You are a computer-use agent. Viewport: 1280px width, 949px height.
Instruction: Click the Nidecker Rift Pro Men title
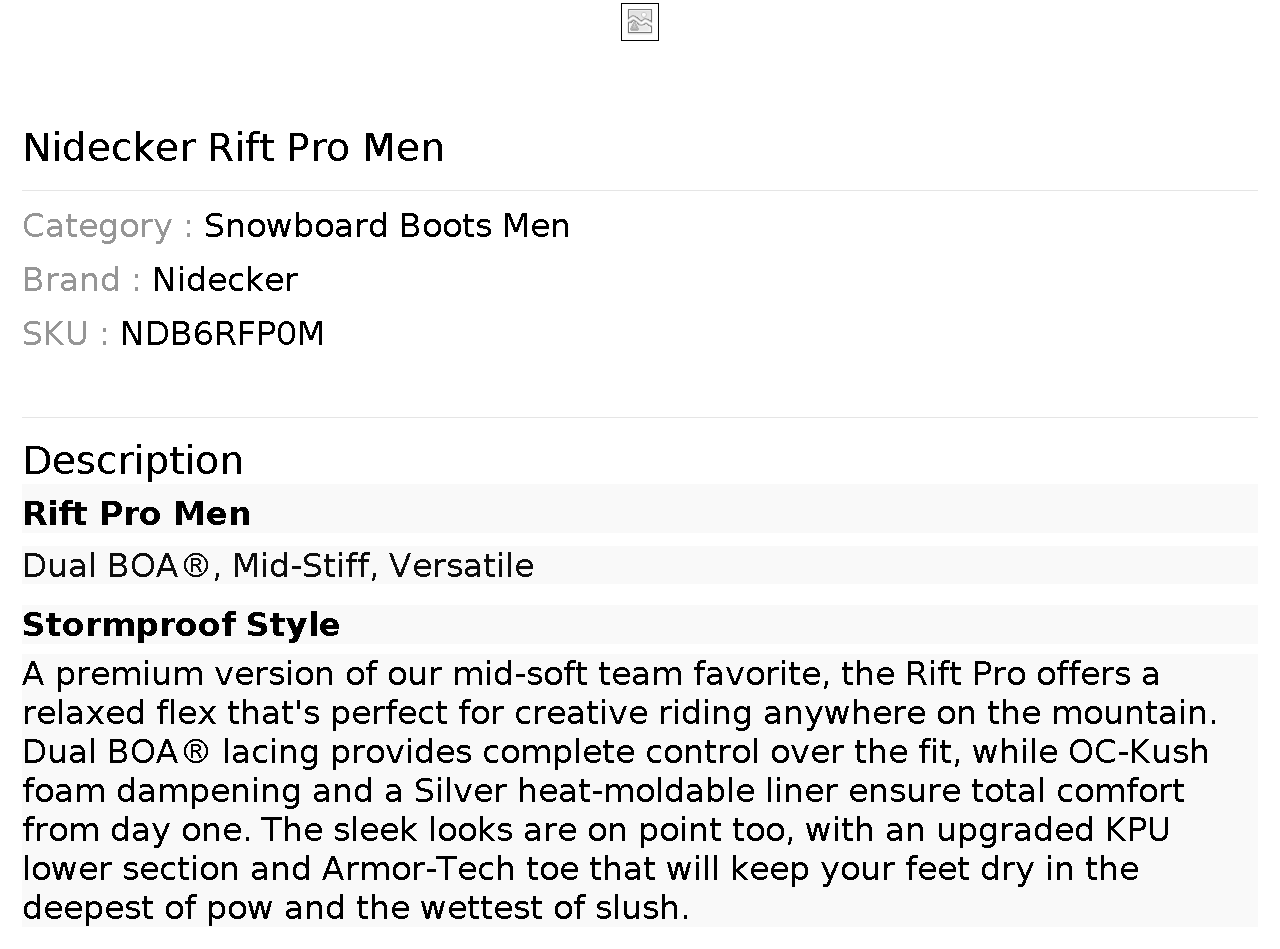(x=233, y=147)
